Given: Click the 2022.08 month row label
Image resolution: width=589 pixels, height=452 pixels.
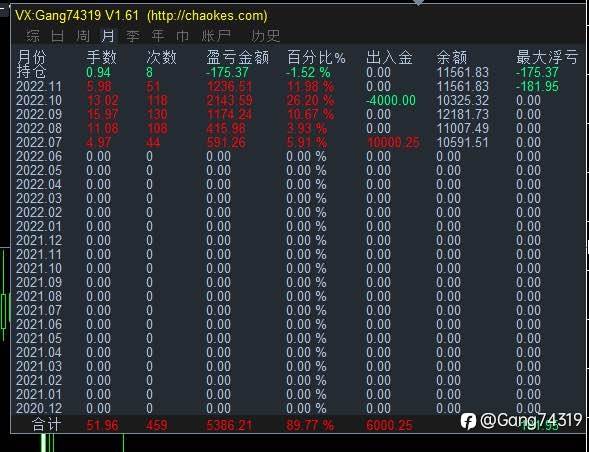Looking at the screenshot, I should pyautogui.click(x=39, y=128).
